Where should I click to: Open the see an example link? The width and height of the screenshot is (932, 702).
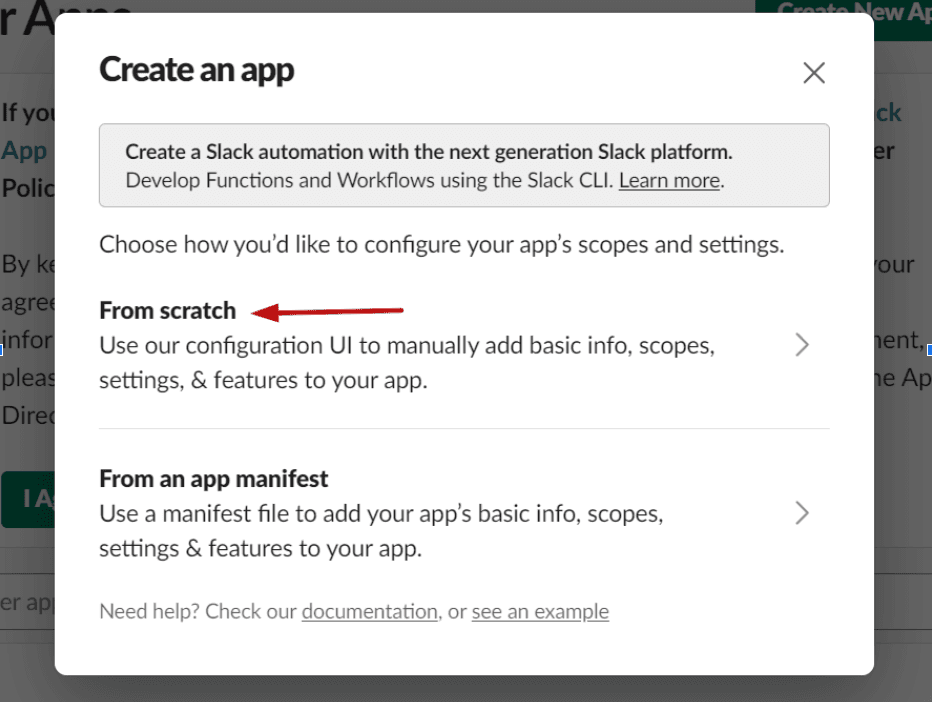tap(540, 612)
